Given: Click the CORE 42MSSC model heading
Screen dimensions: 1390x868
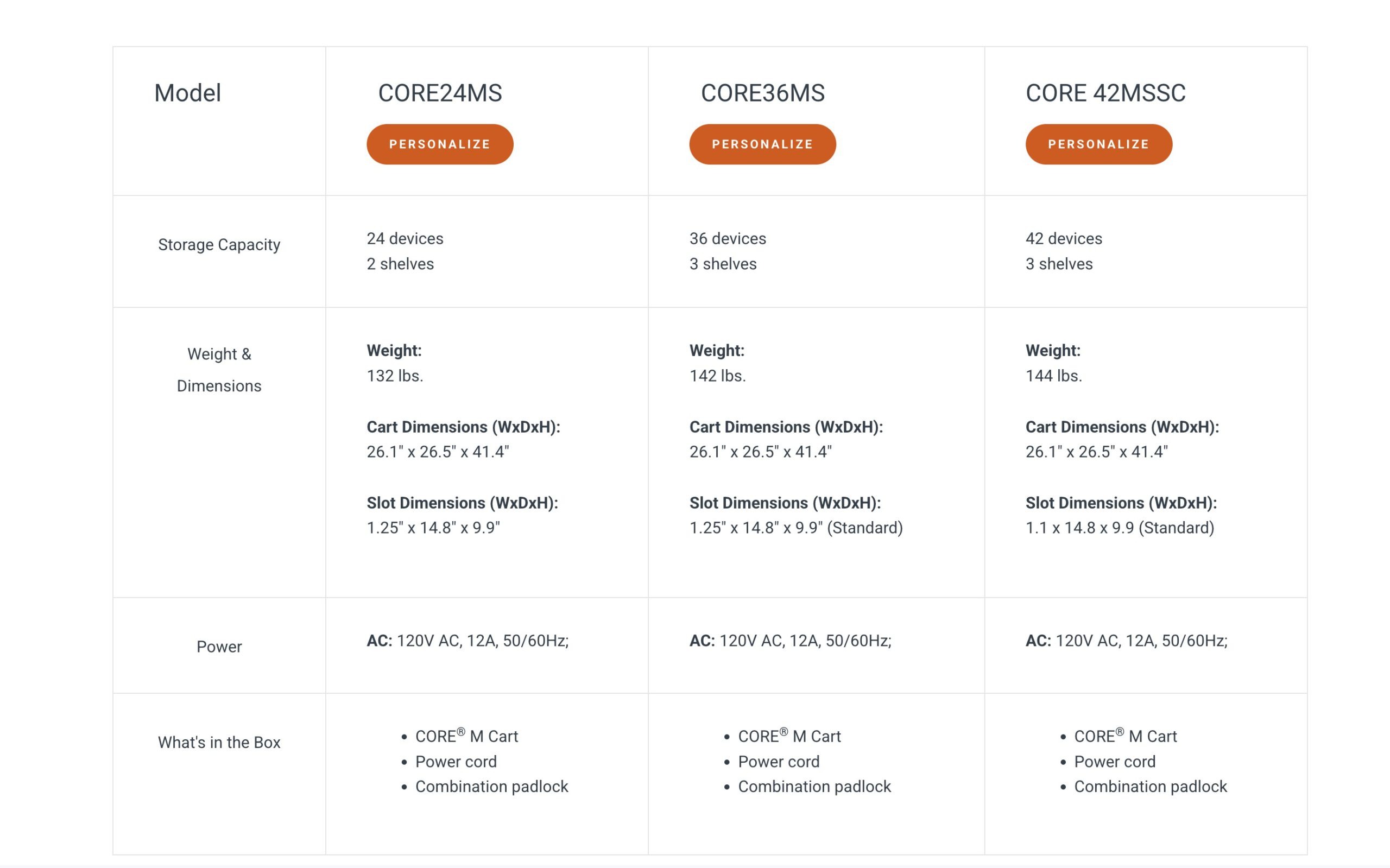Looking at the screenshot, I should (x=1105, y=93).
